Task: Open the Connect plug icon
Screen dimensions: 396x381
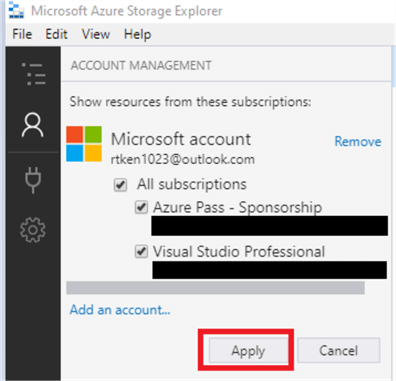Action: pos(33,180)
